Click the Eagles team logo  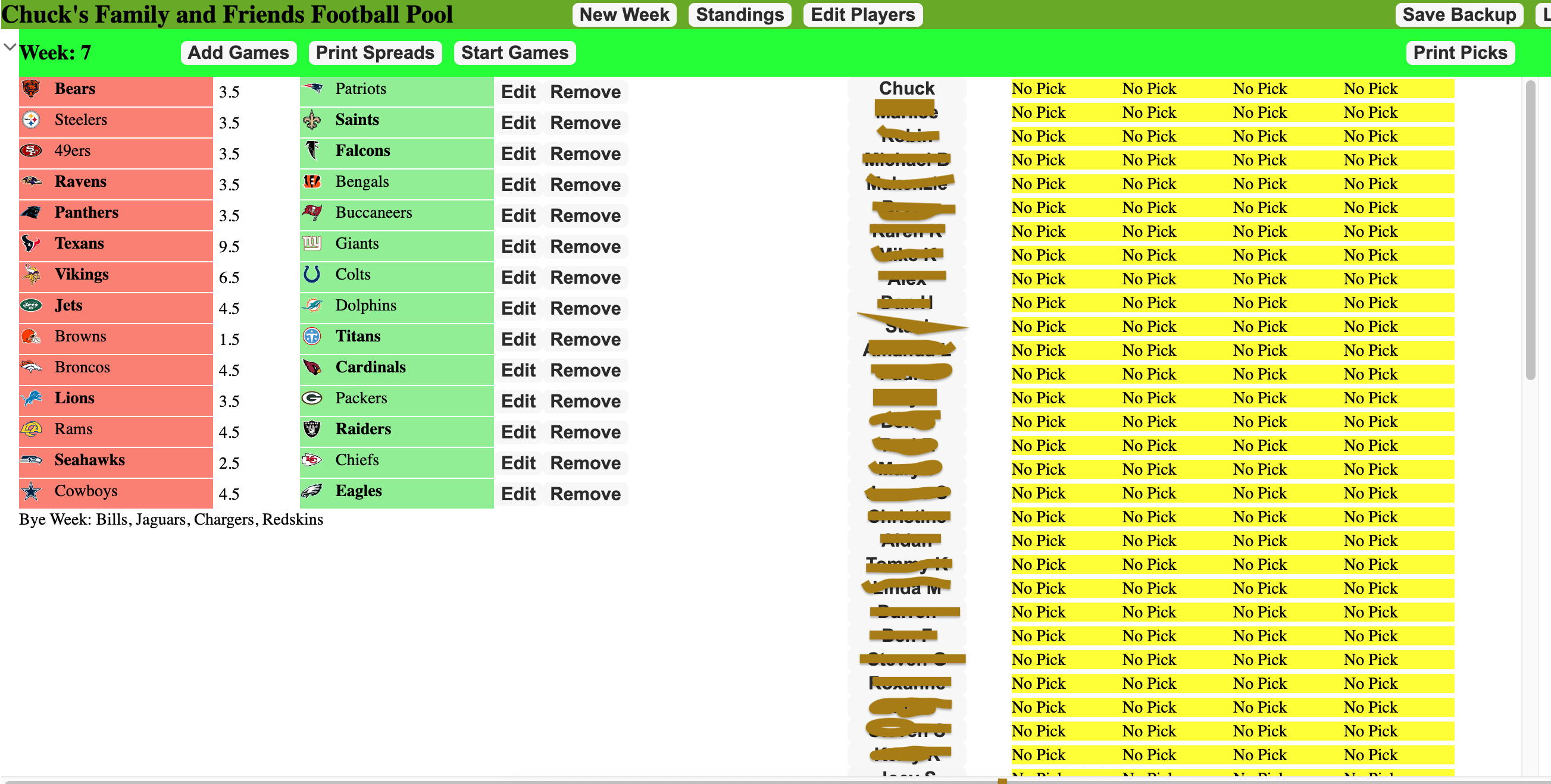pyautogui.click(x=312, y=491)
